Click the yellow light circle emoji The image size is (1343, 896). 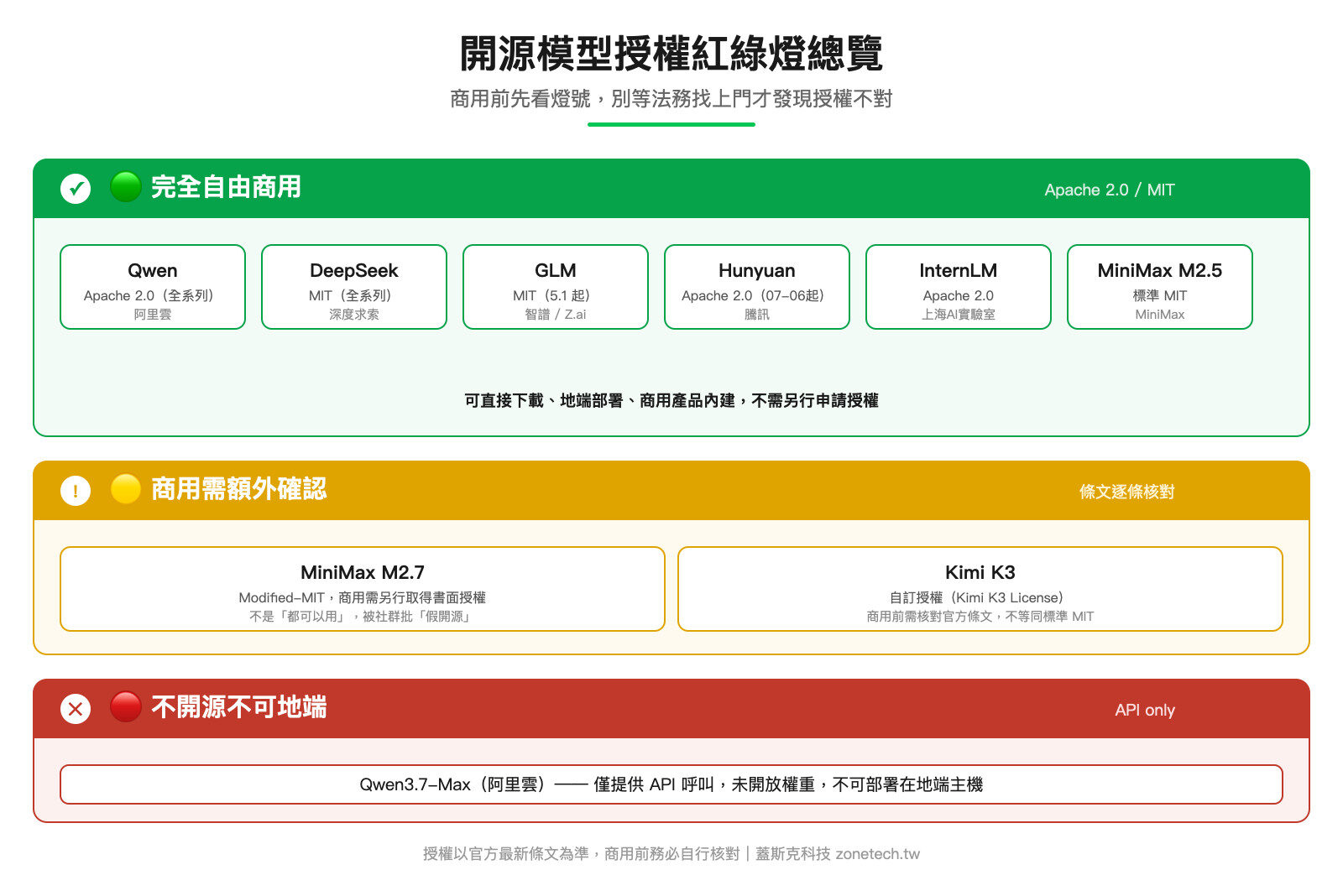pos(125,489)
